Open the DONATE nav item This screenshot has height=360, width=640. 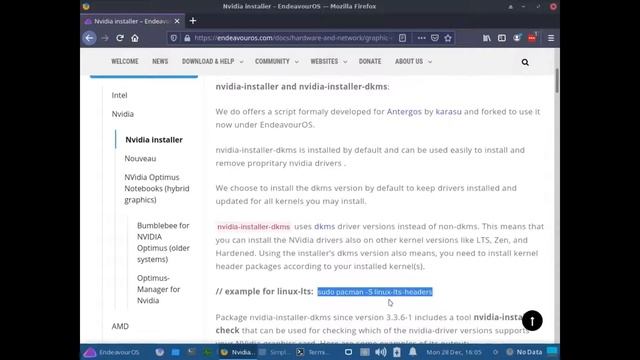(370, 61)
